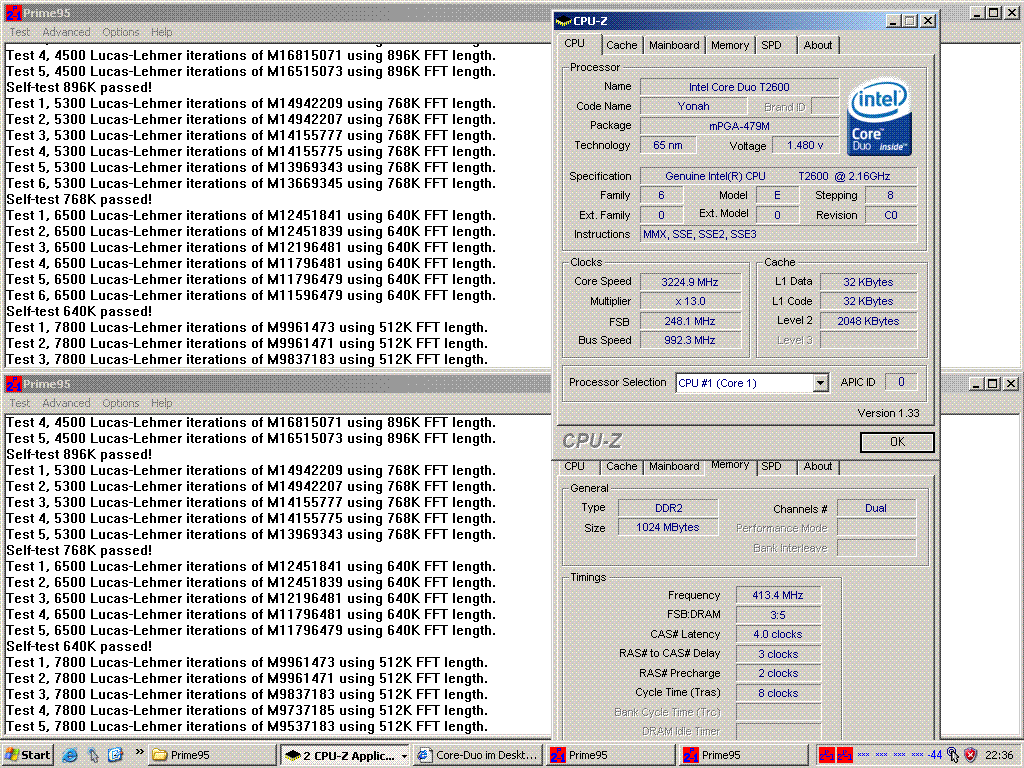Open Help menu in lower Prime95 window
Viewport: 1024px width, 768px height.
pyautogui.click(x=161, y=403)
